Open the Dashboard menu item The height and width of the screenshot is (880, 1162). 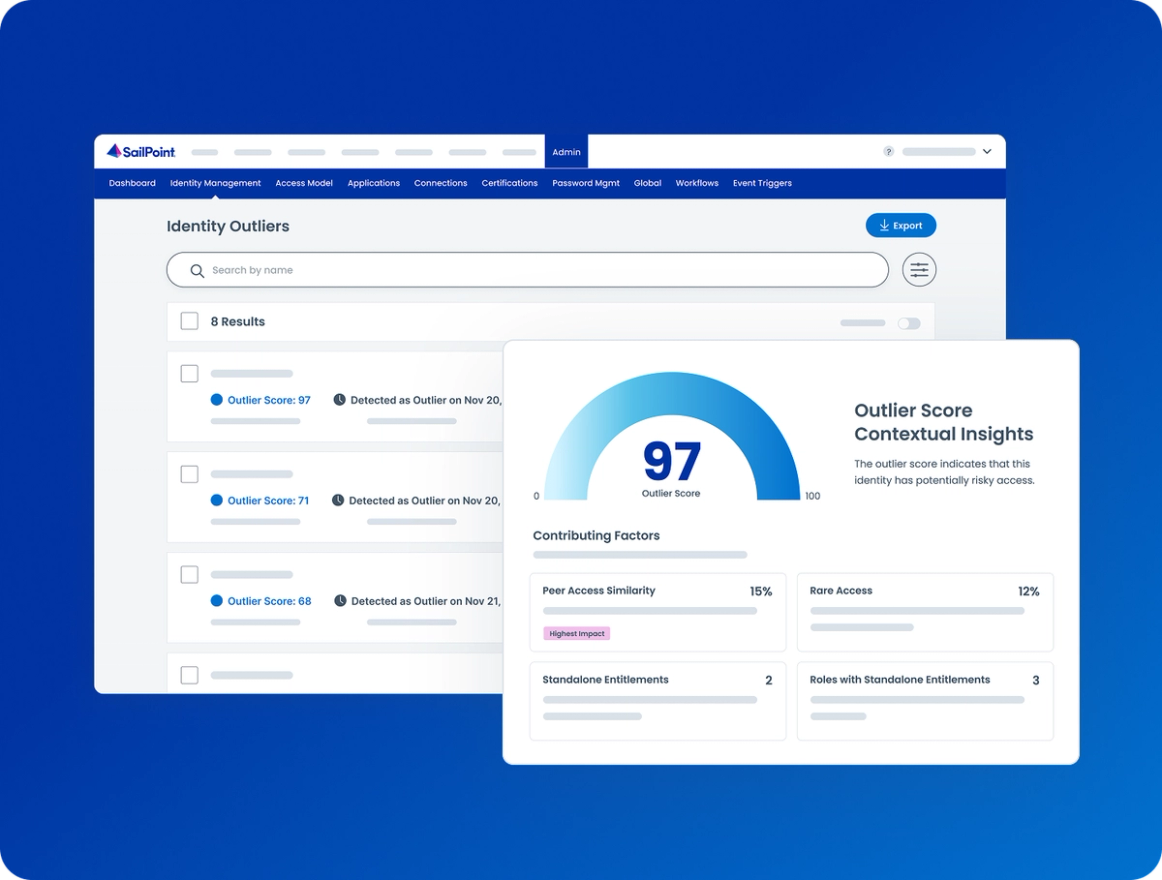(132, 183)
